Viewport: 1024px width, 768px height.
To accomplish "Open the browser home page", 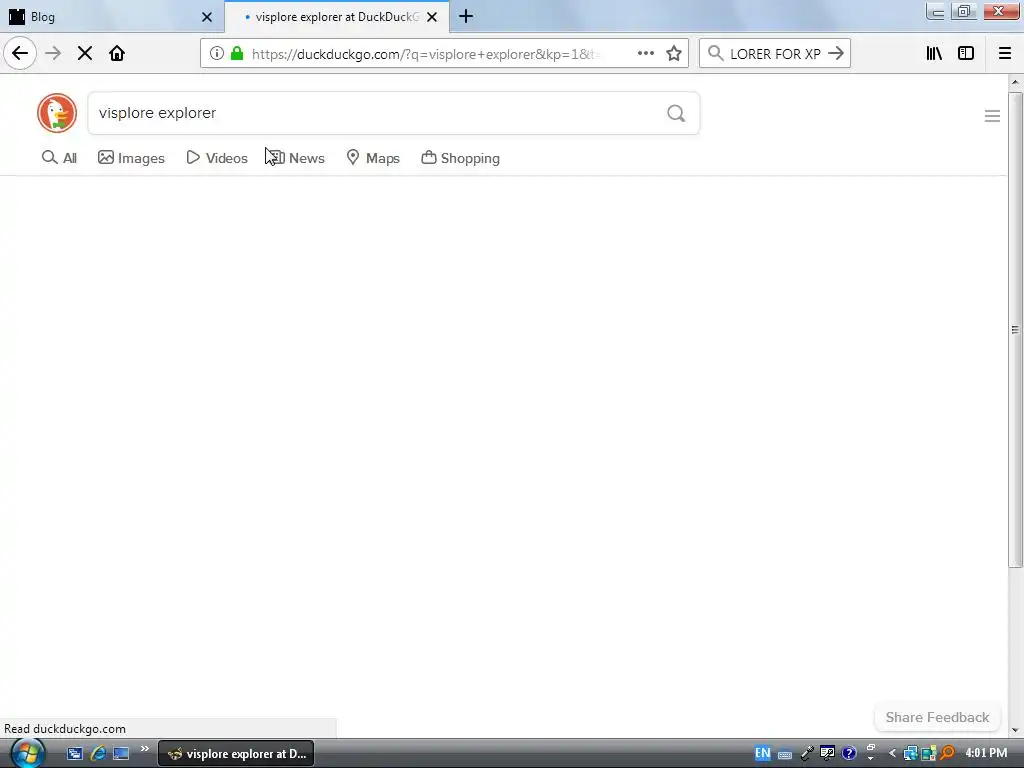I will pos(117,54).
